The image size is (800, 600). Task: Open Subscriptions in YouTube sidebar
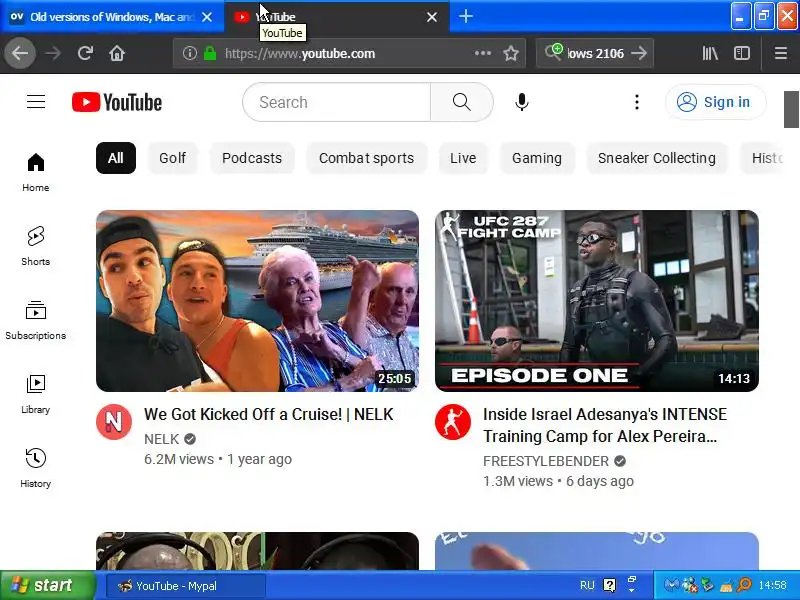pyautogui.click(x=36, y=320)
